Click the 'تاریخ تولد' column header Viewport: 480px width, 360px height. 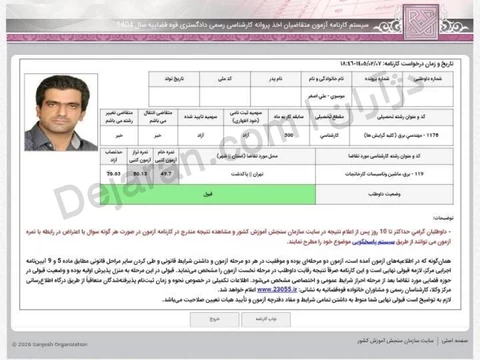174,79
